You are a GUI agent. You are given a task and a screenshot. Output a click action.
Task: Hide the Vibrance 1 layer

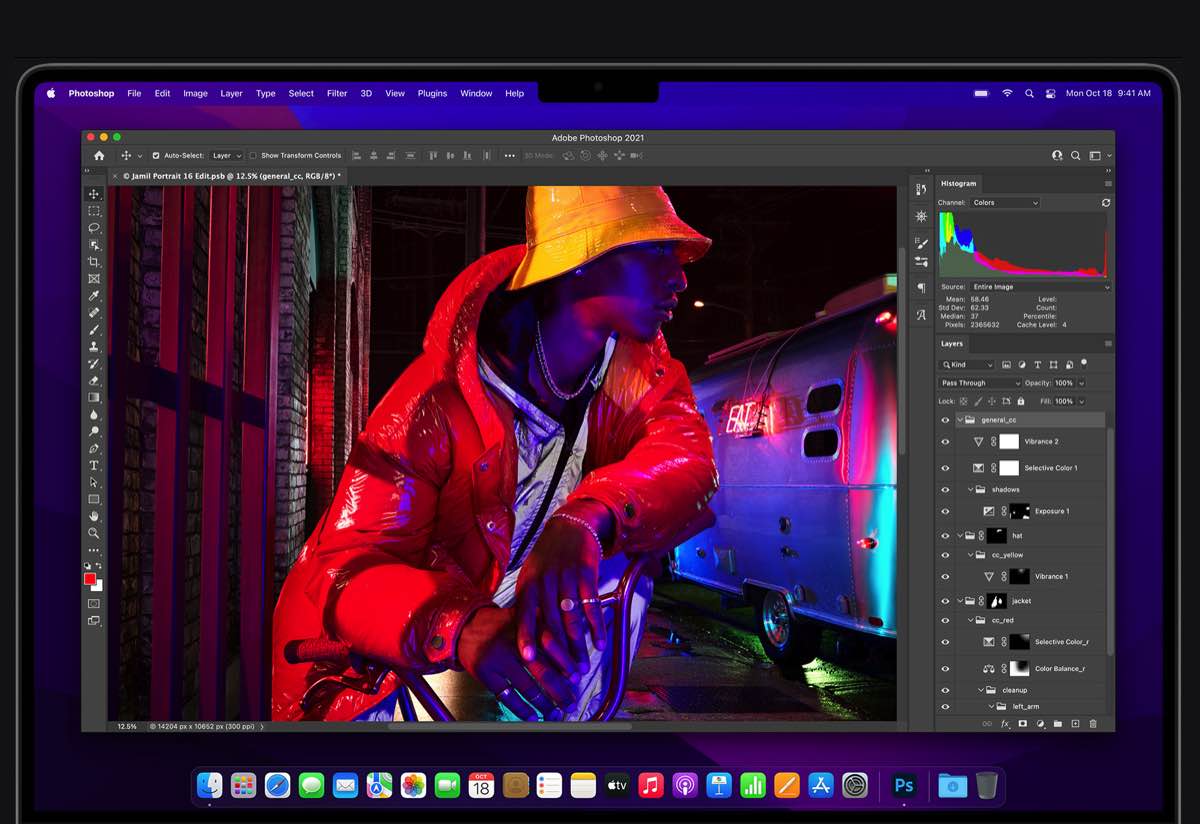coord(945,577)
